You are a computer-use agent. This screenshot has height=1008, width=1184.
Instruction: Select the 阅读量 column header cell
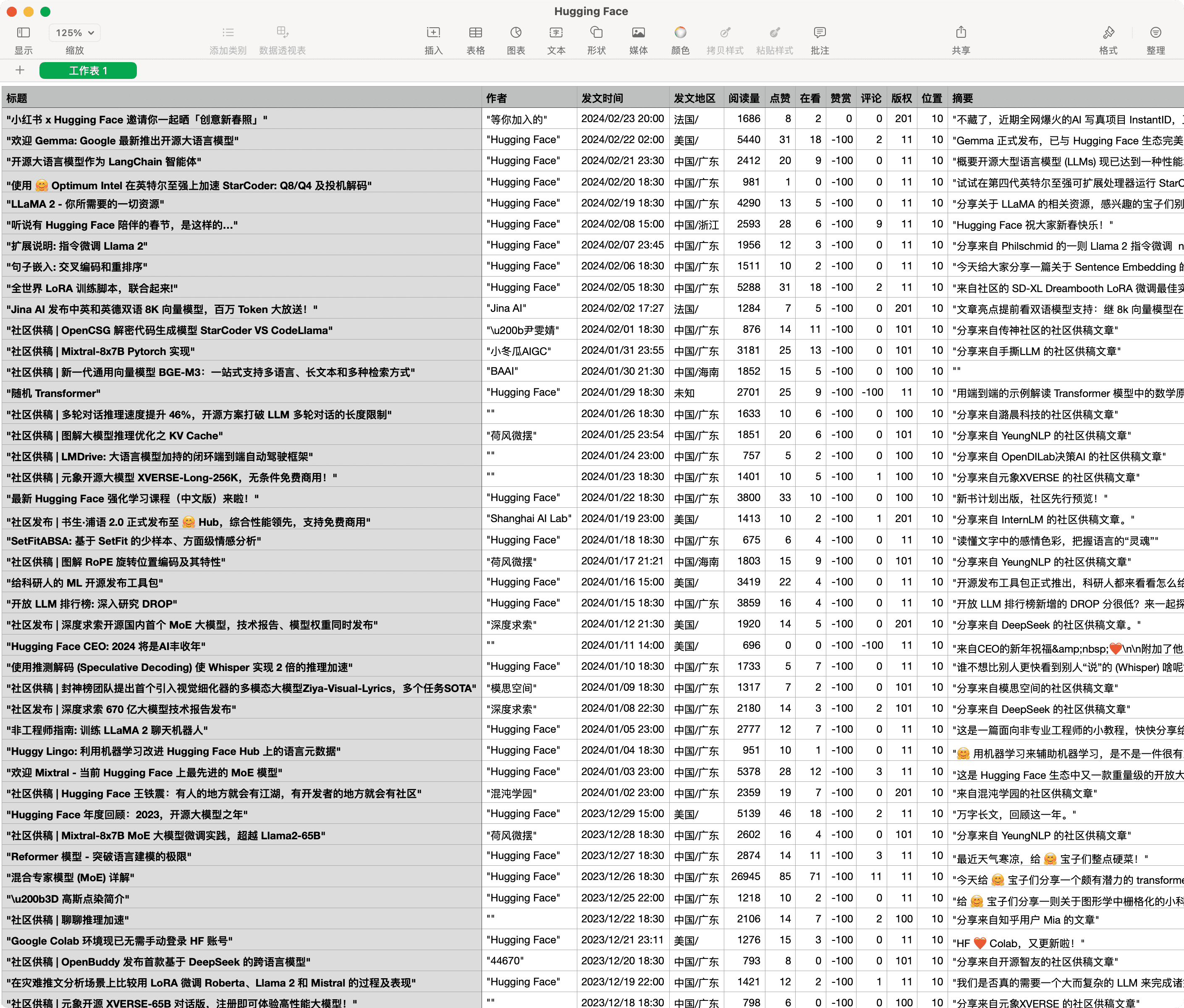coord(746,98)
